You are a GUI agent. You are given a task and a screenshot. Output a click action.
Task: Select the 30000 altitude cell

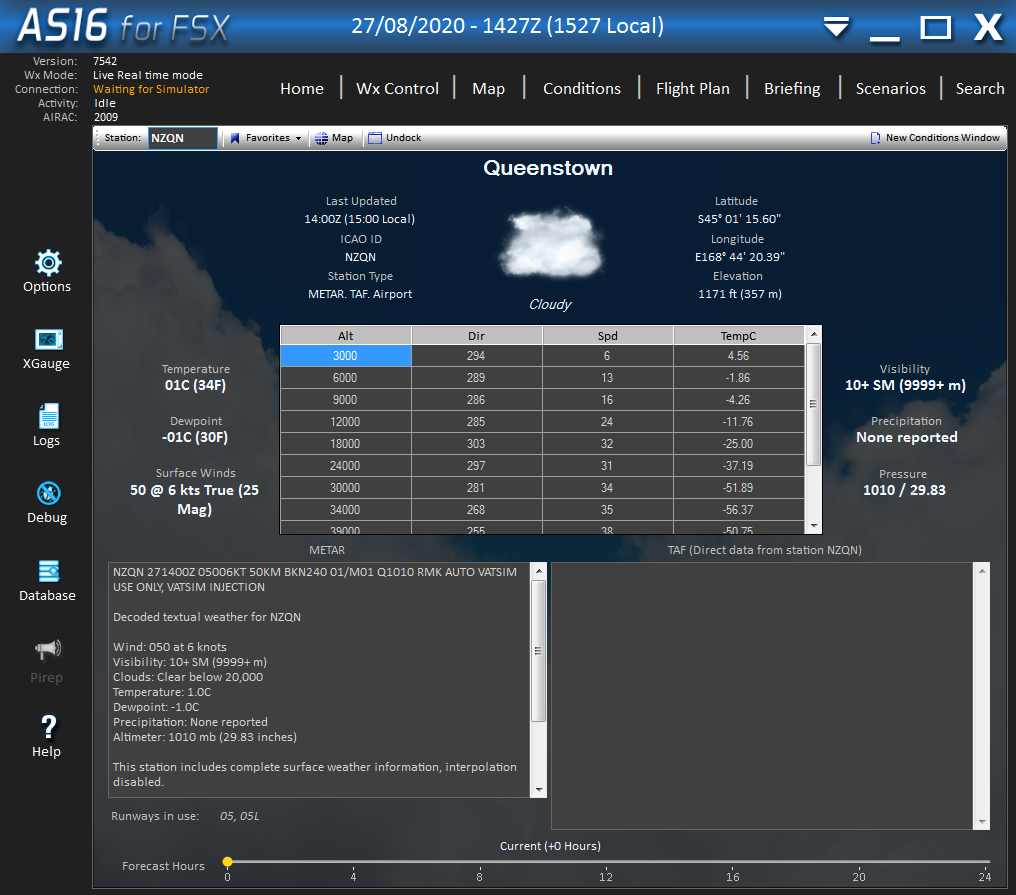click(345, 488)
